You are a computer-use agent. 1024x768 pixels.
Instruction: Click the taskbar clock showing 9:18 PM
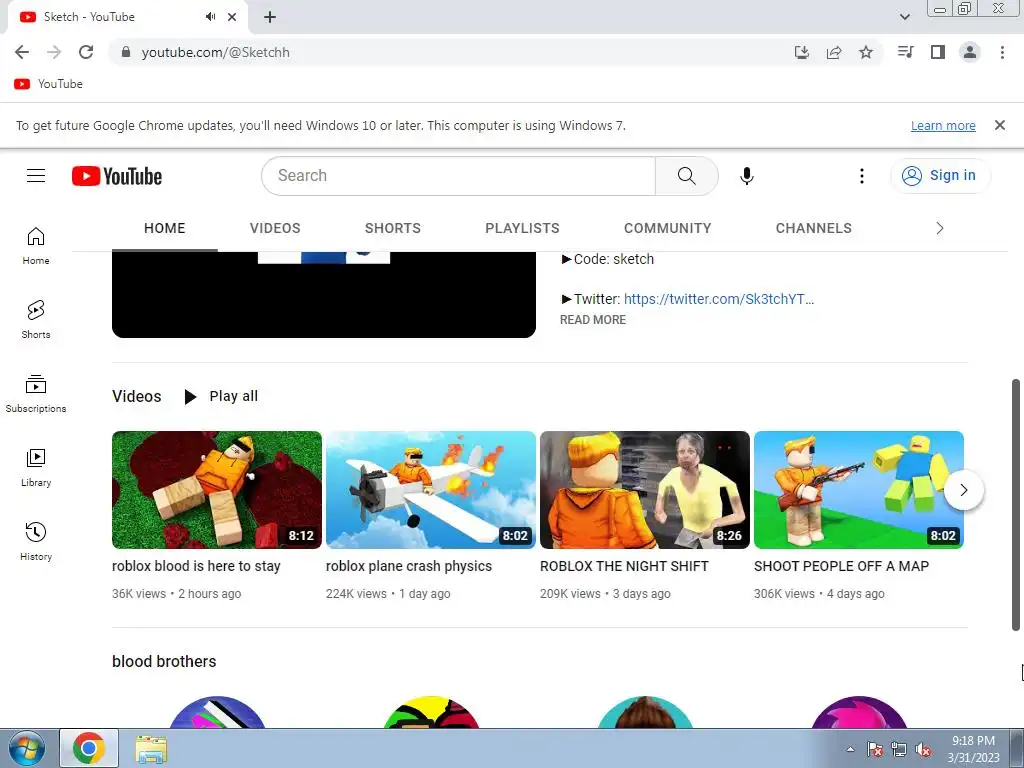[x=973, y=749]
